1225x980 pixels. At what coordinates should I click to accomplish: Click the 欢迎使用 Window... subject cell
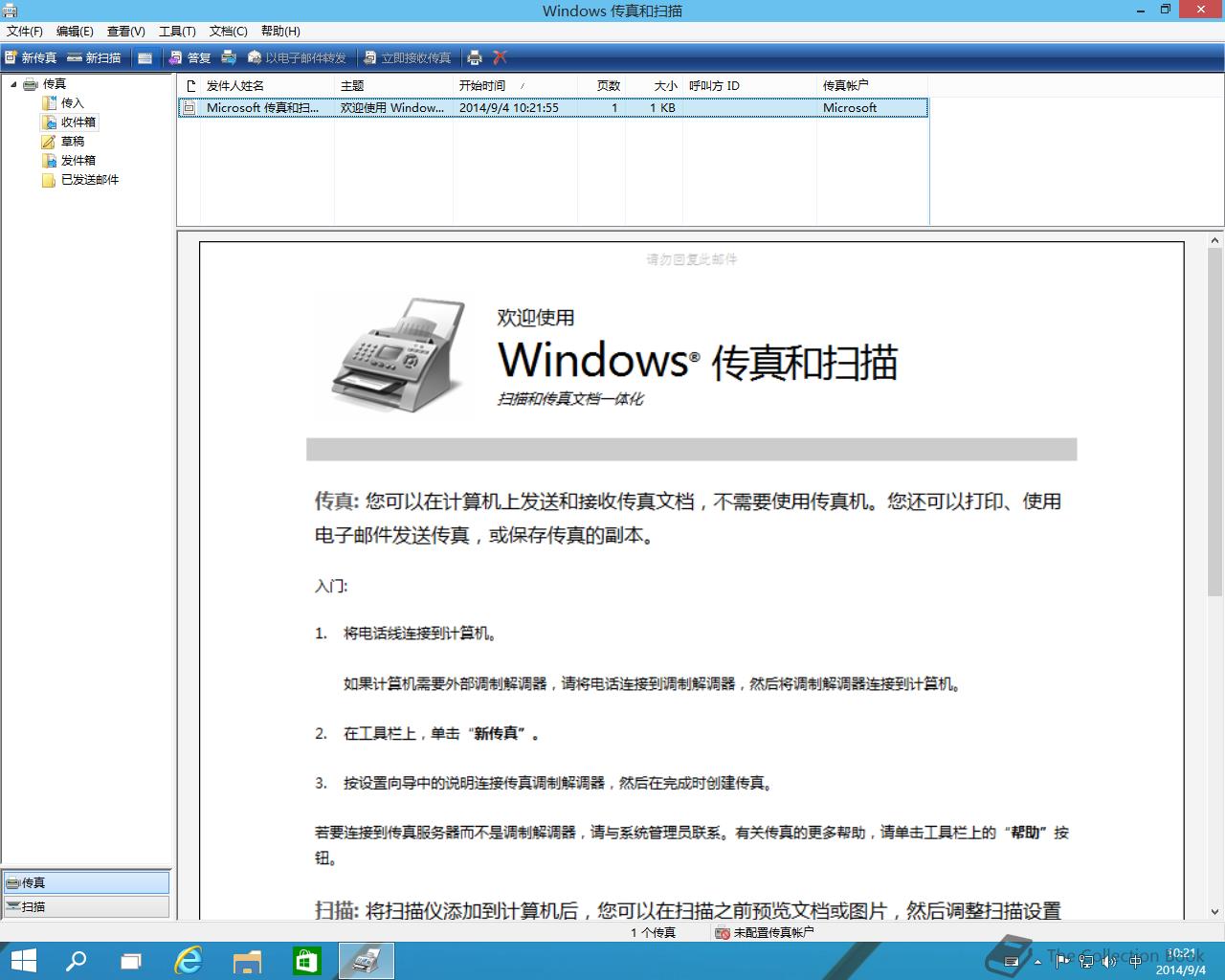click(x=392, y=108)
